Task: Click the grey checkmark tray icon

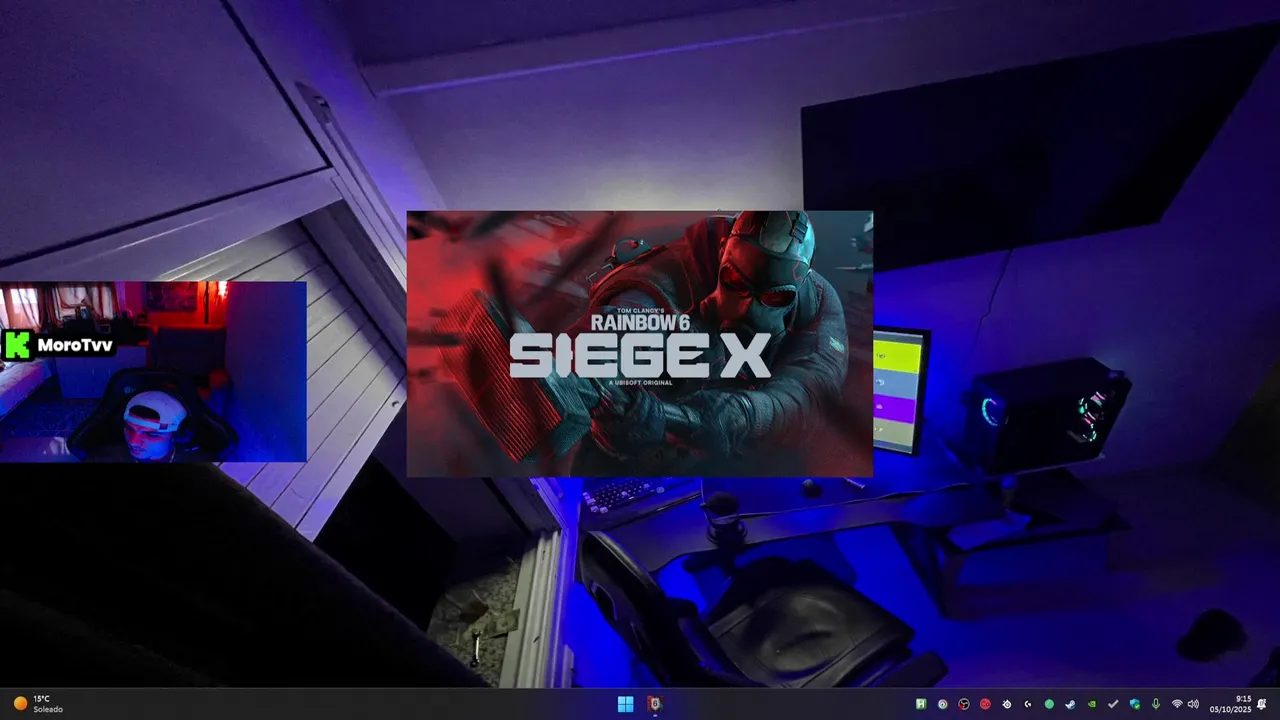Action: (1113, 704)
